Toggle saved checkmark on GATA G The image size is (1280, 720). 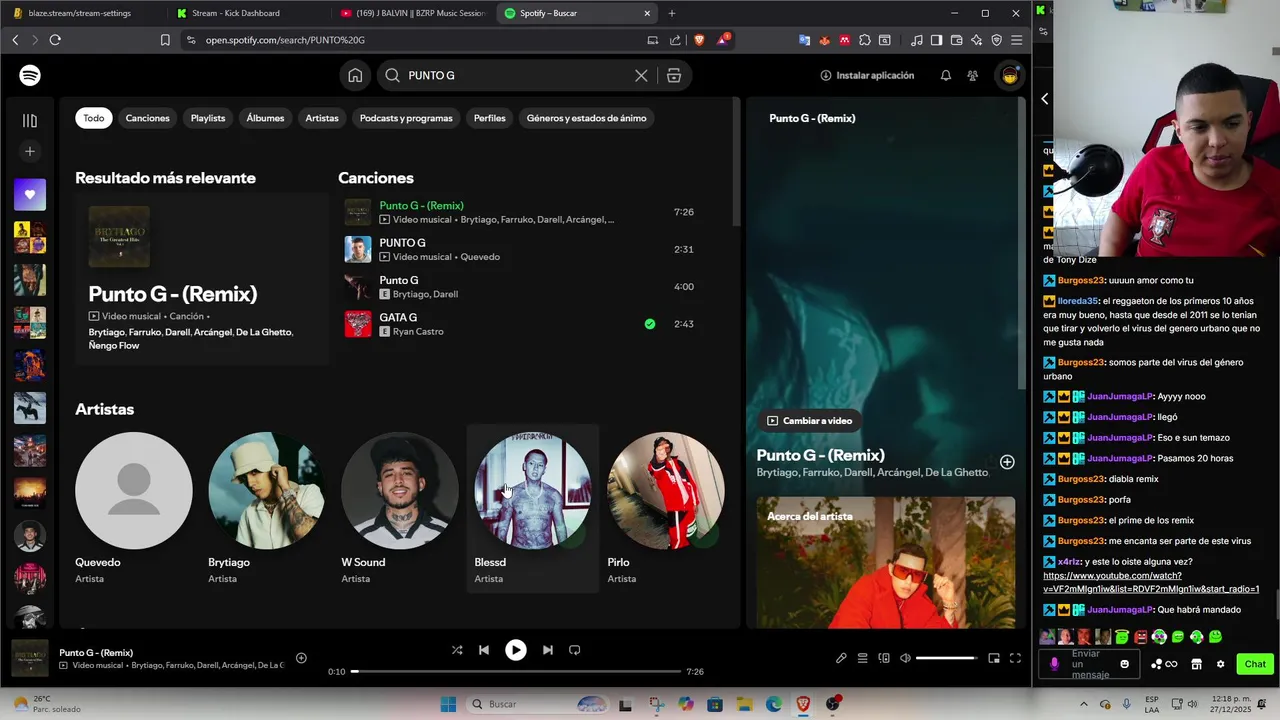(650, 324)
